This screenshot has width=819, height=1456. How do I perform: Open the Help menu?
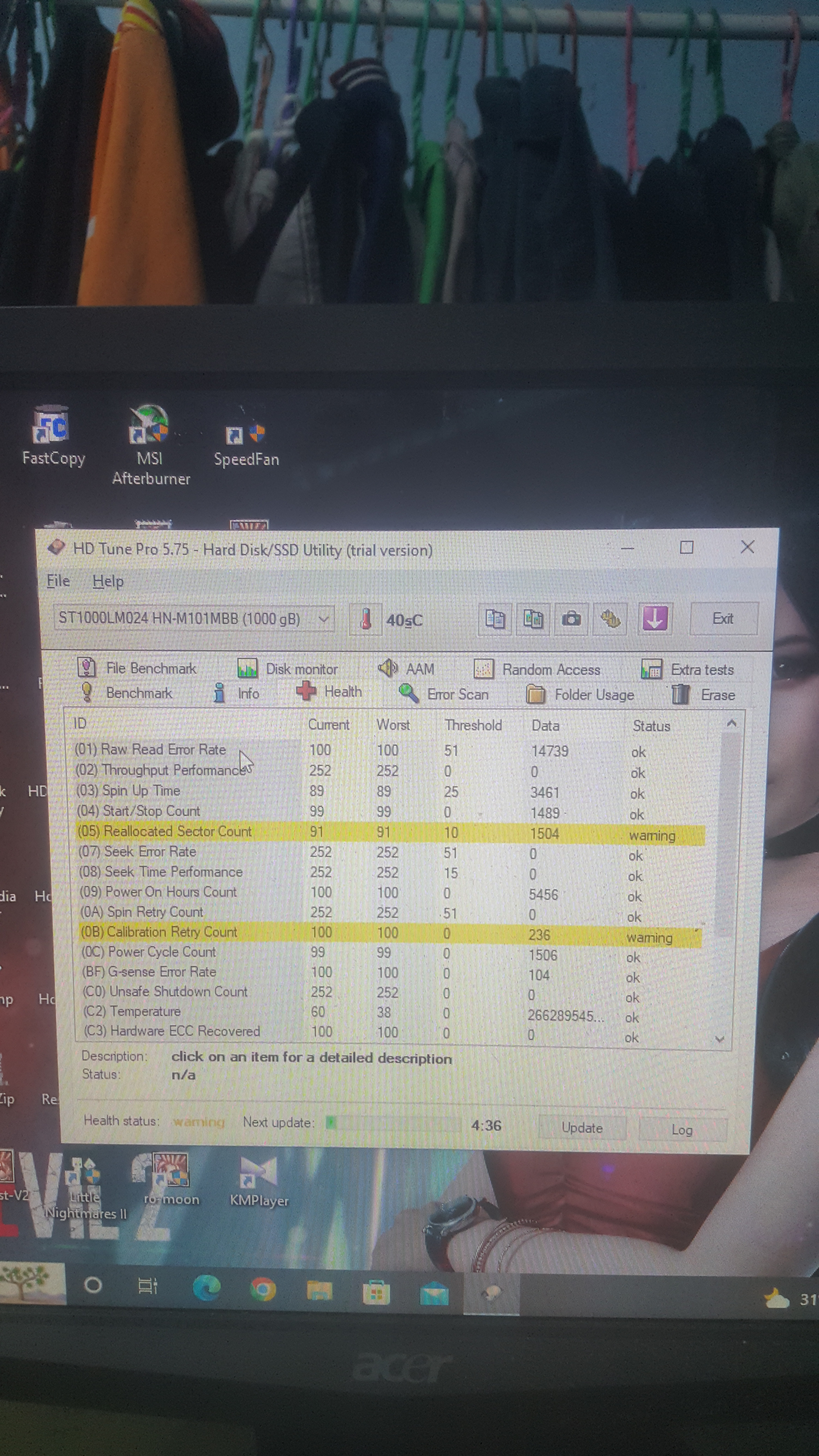[108, 581]
